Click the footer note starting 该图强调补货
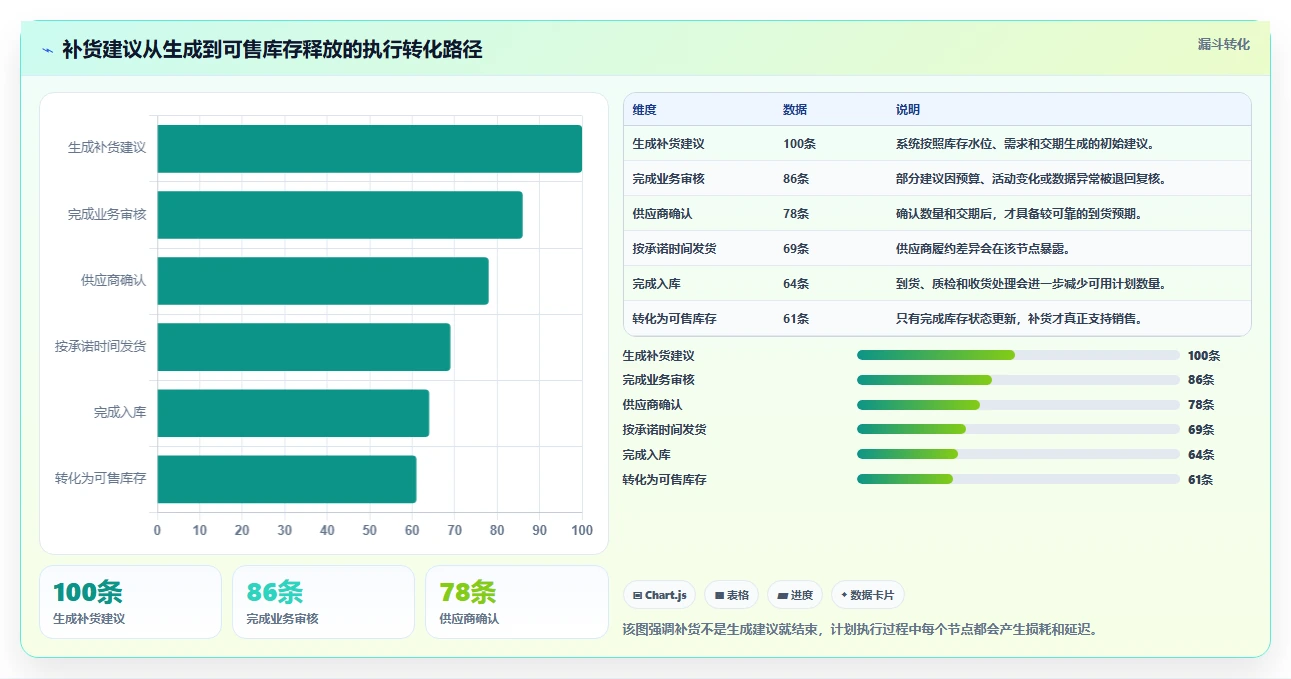This screenshot has width=1291, height=679. point(861,630)
